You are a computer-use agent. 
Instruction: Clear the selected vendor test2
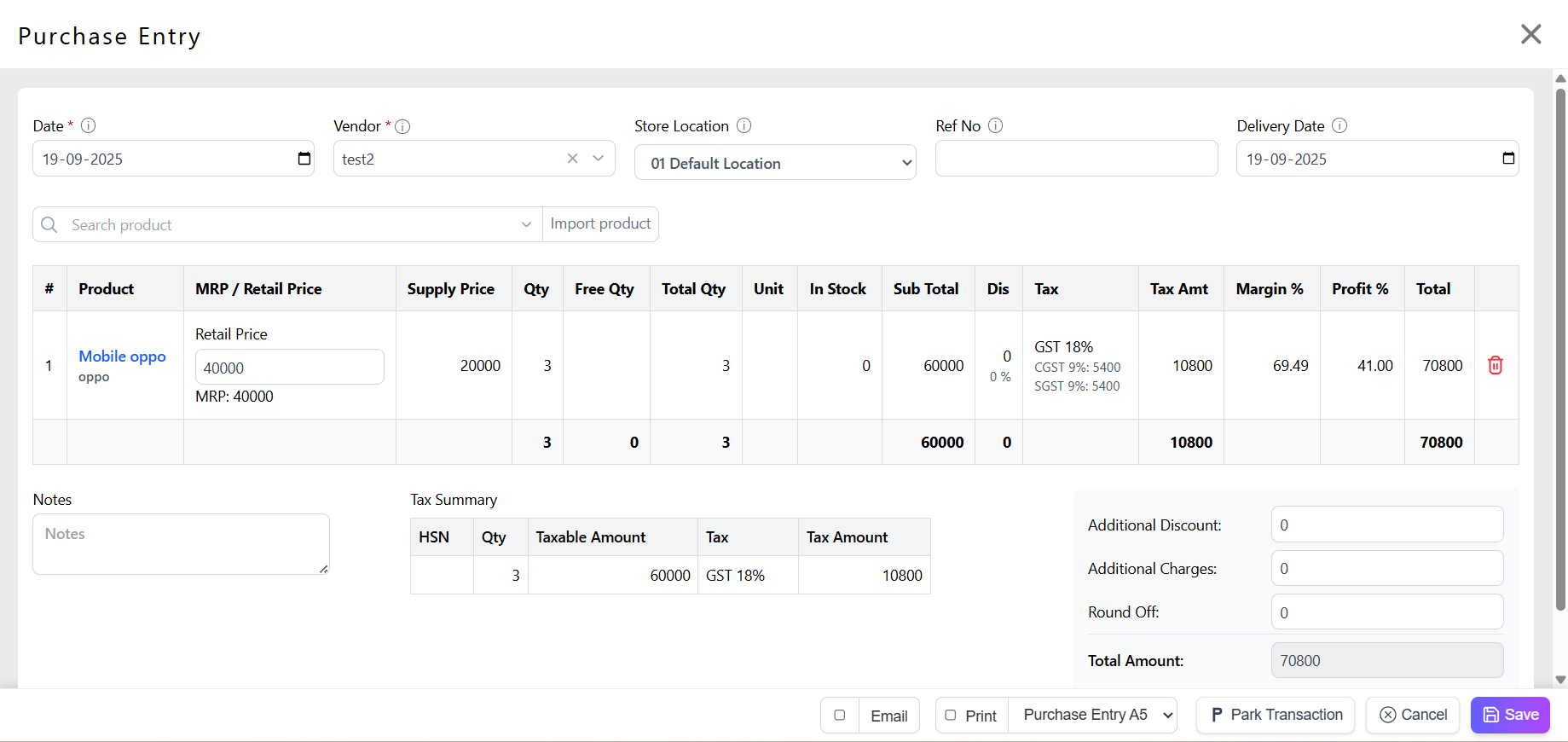pos(573,159)
